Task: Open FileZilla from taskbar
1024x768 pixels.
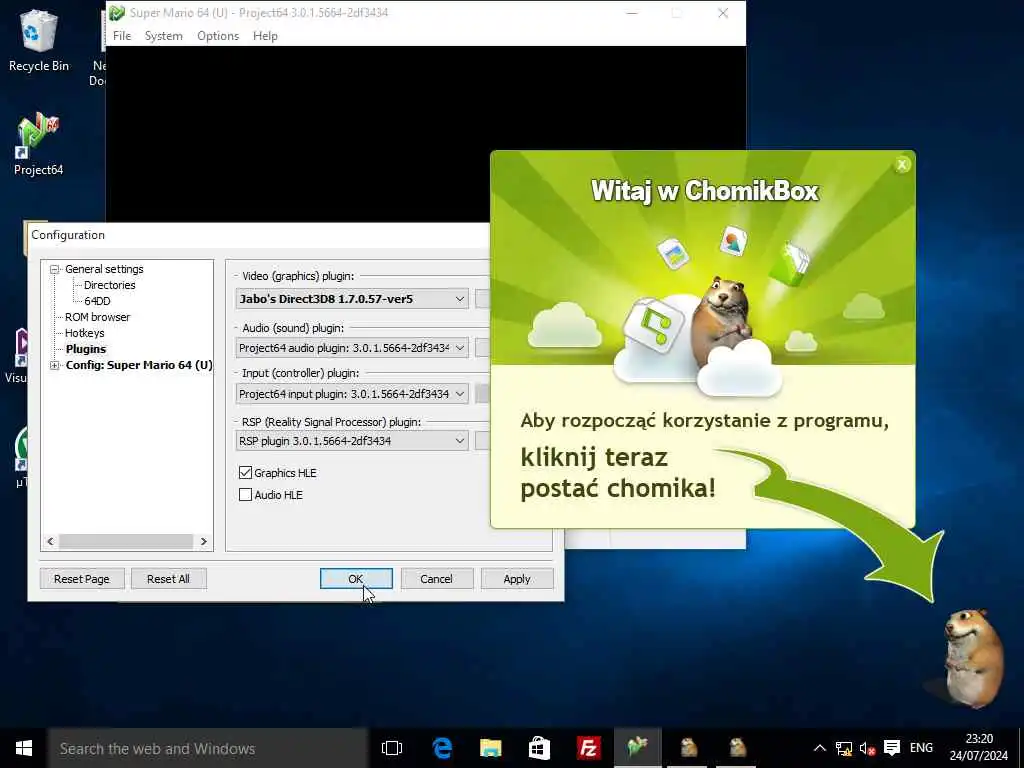Action: (x=588, y=748)
